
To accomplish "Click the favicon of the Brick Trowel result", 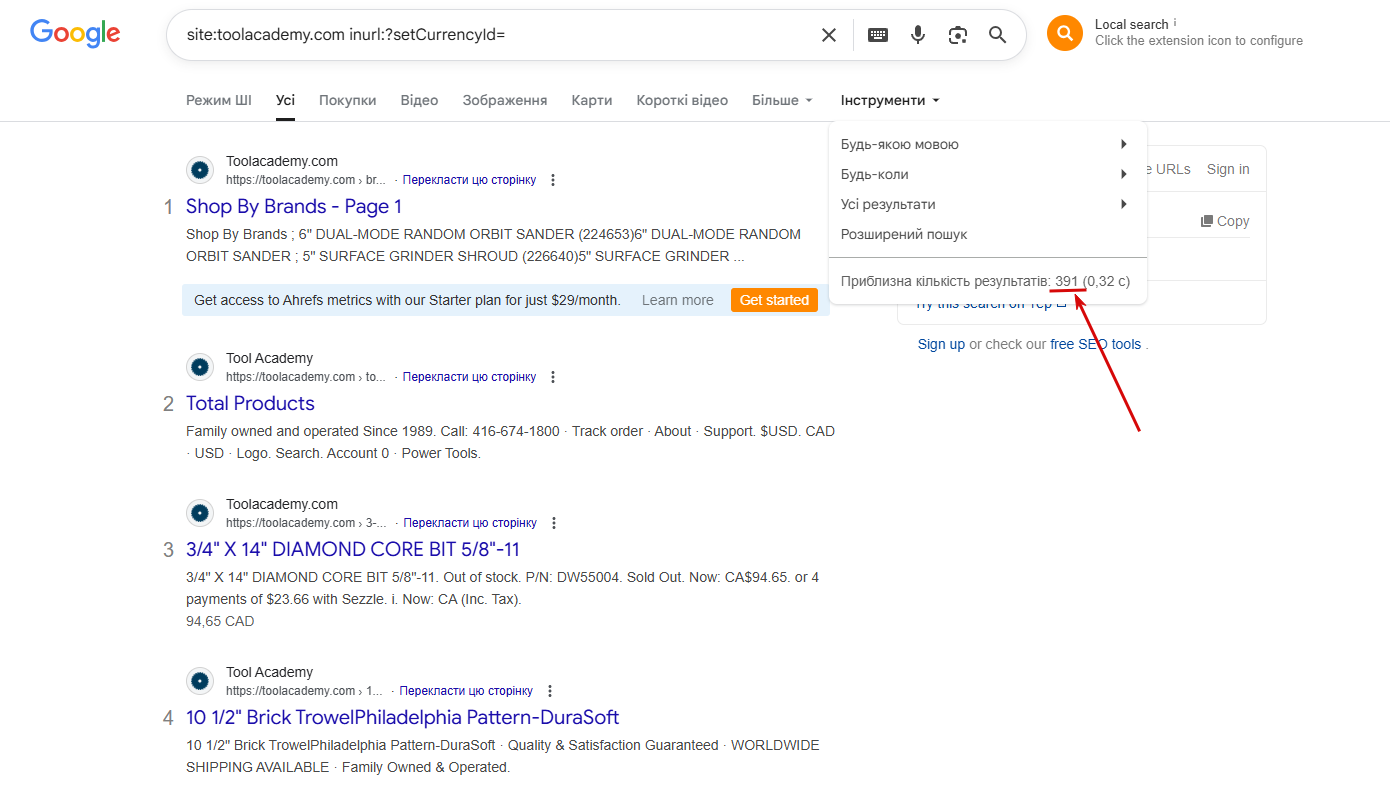I will pyautogui.click(x=200, y=681).
